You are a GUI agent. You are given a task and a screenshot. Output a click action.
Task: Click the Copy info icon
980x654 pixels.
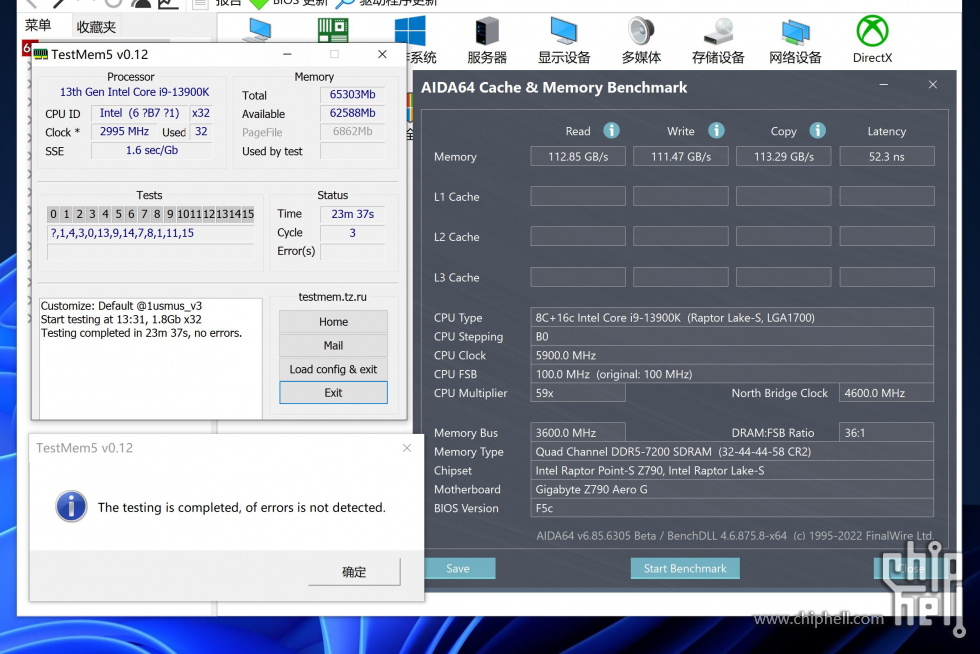(x=818, y=130)
